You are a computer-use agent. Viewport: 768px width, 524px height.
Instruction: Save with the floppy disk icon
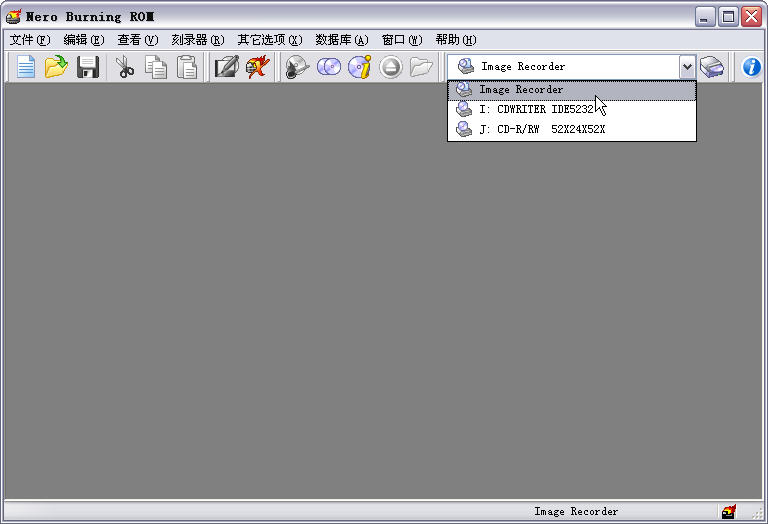pos(88,67)
